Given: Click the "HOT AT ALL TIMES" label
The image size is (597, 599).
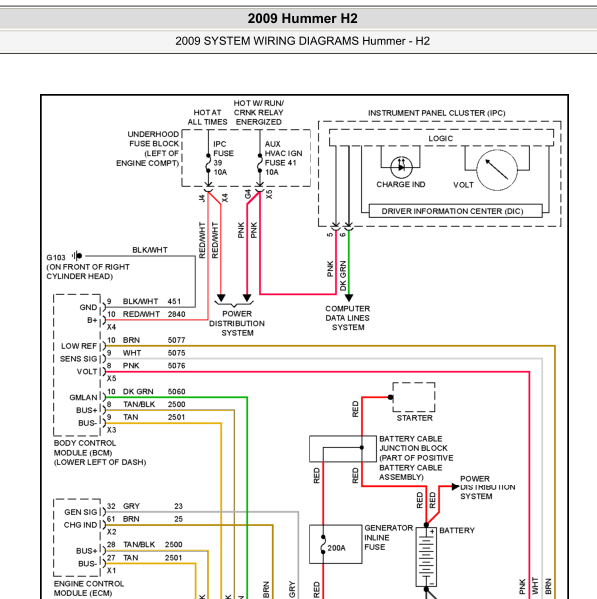Looking at the screenshot, I should click(x=207, y=117).
